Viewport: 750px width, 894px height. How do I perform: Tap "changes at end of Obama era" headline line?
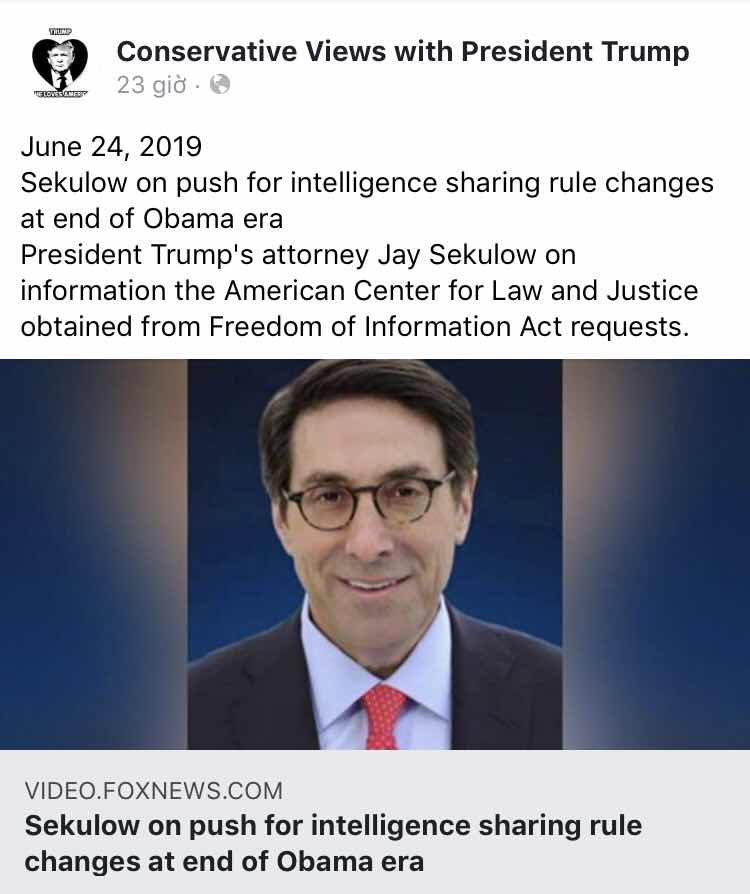tap(224, 862)
